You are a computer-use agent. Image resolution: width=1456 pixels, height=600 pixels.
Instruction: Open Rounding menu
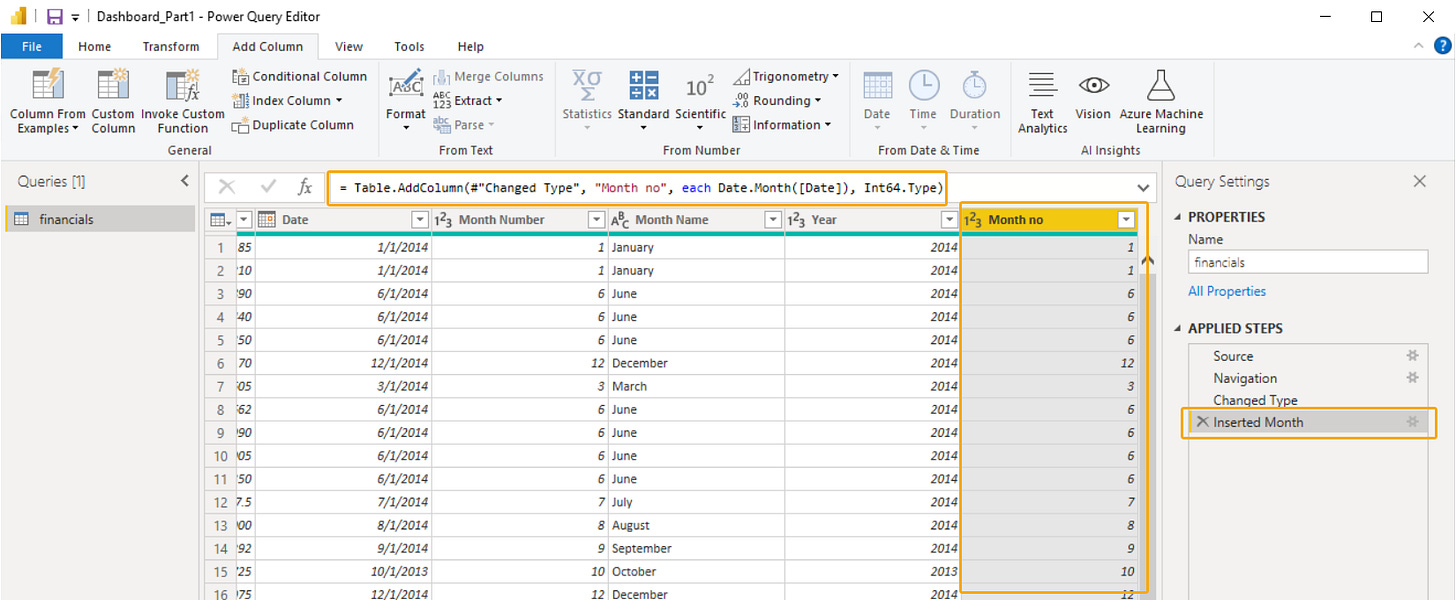[776, 100]
